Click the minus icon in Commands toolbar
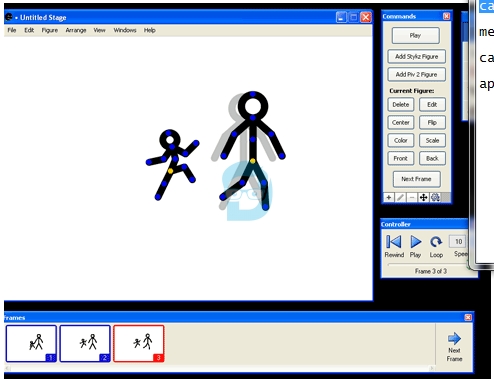 412,198
